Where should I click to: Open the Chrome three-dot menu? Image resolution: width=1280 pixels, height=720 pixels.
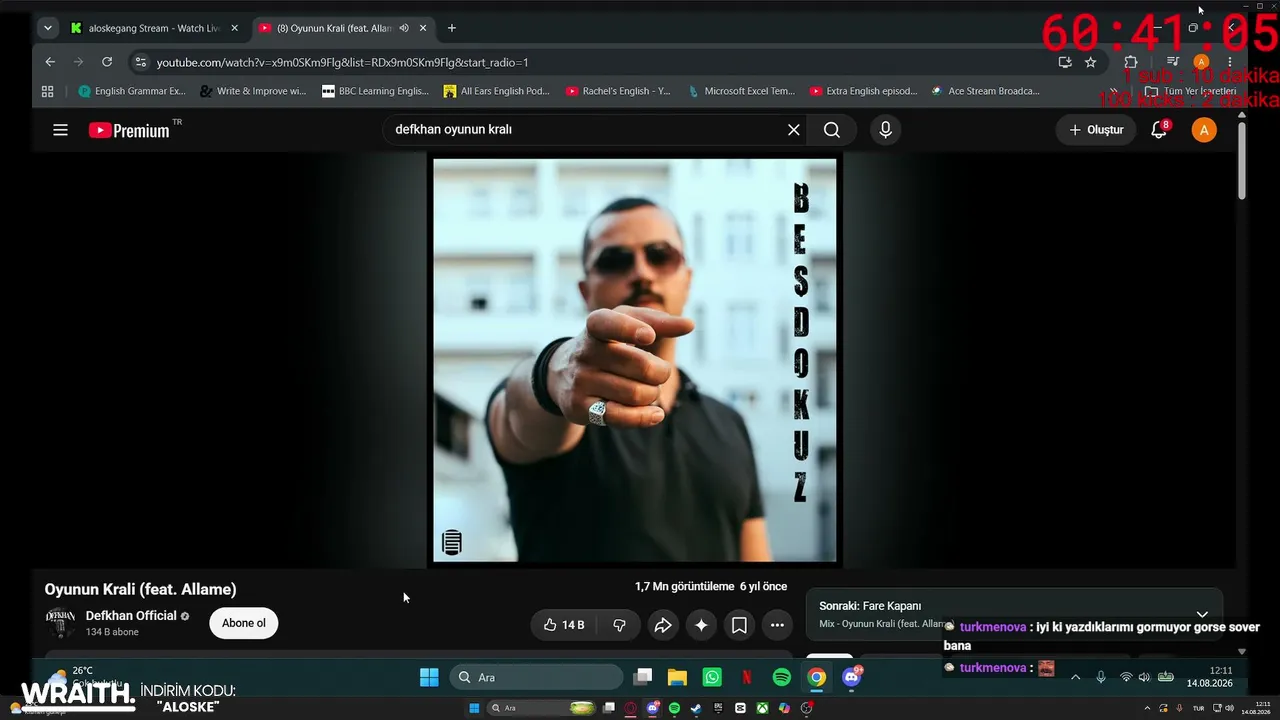[x=1230, y=62]
